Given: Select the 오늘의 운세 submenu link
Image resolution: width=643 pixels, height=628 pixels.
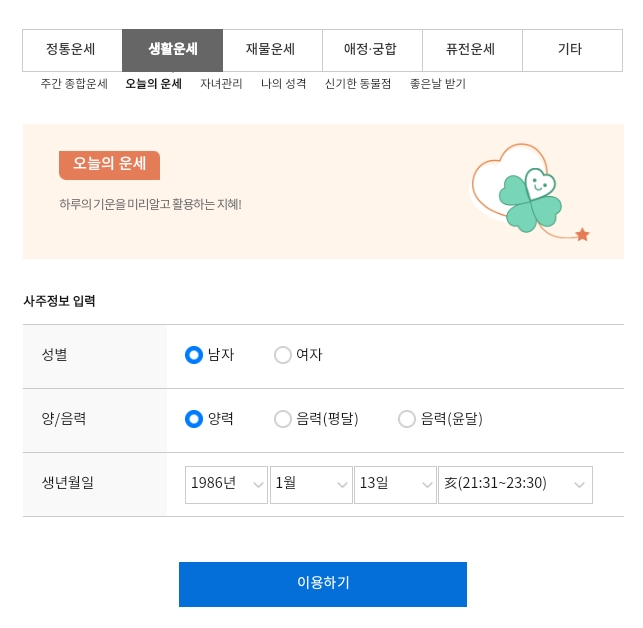Looking at the screenshot, I should coord(153,84).
